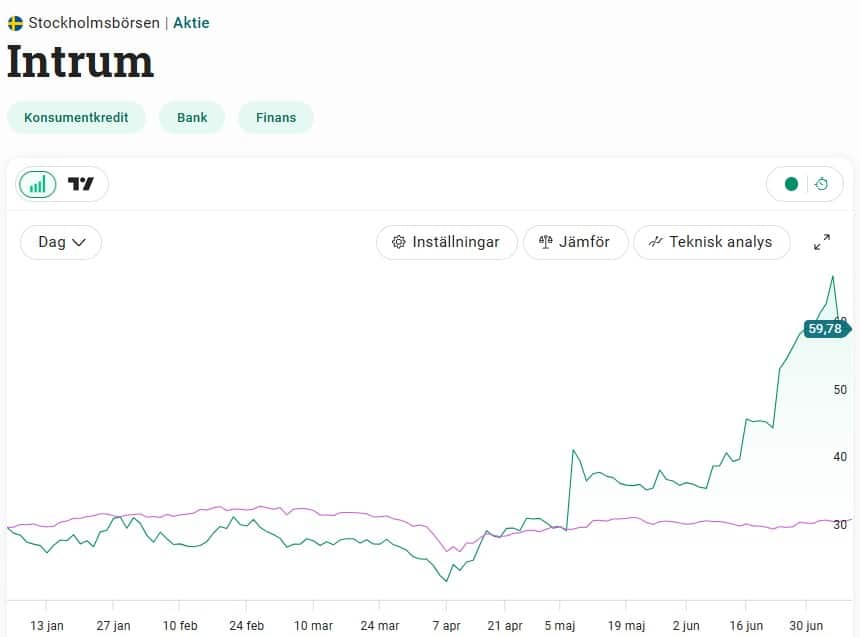
Task: Click the clock history icon
Action: pos(821,184)
